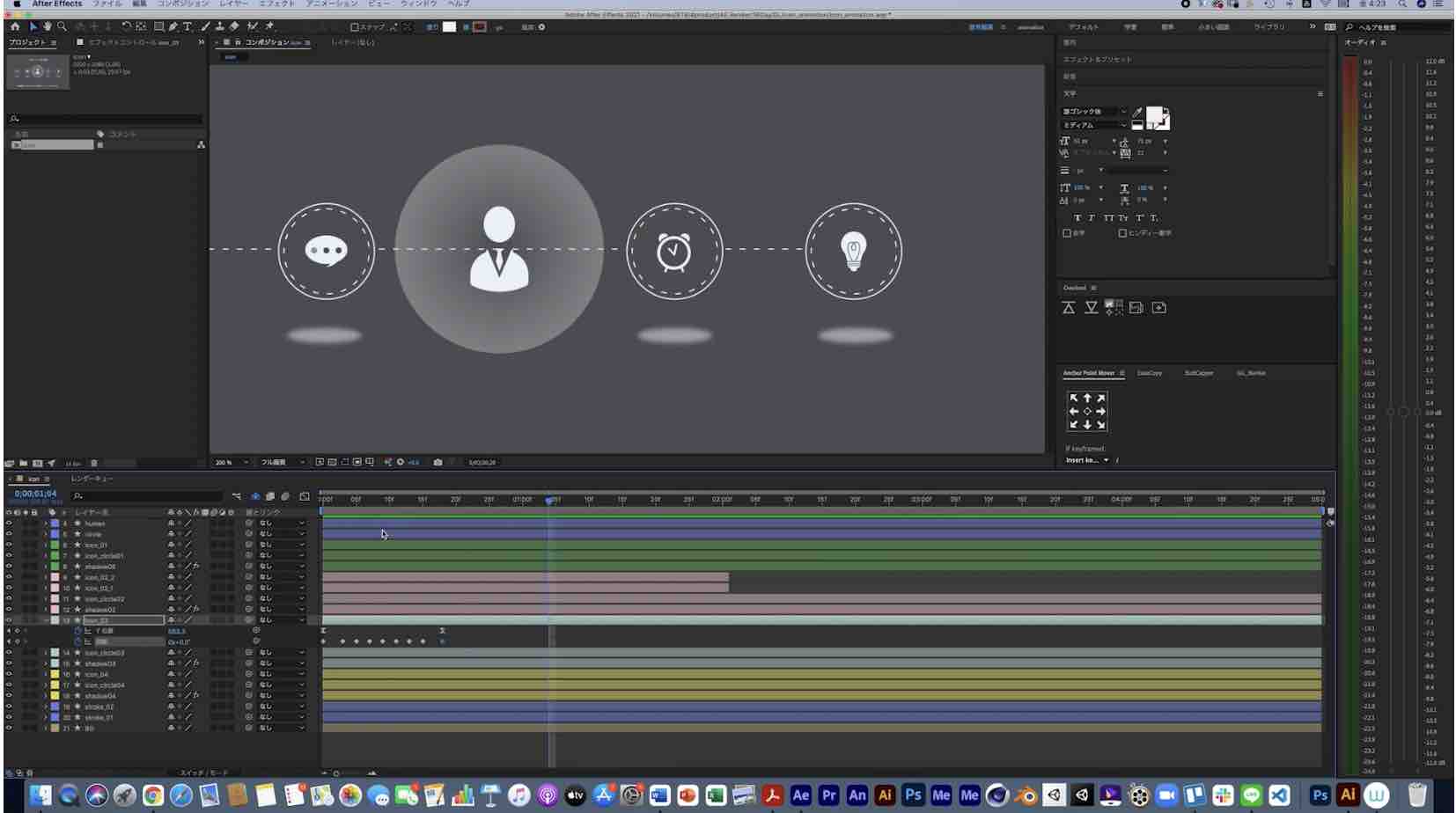Switch to the ライブラリ workspace
This screenshot has width=1456, height=813.
(1269, 27)
